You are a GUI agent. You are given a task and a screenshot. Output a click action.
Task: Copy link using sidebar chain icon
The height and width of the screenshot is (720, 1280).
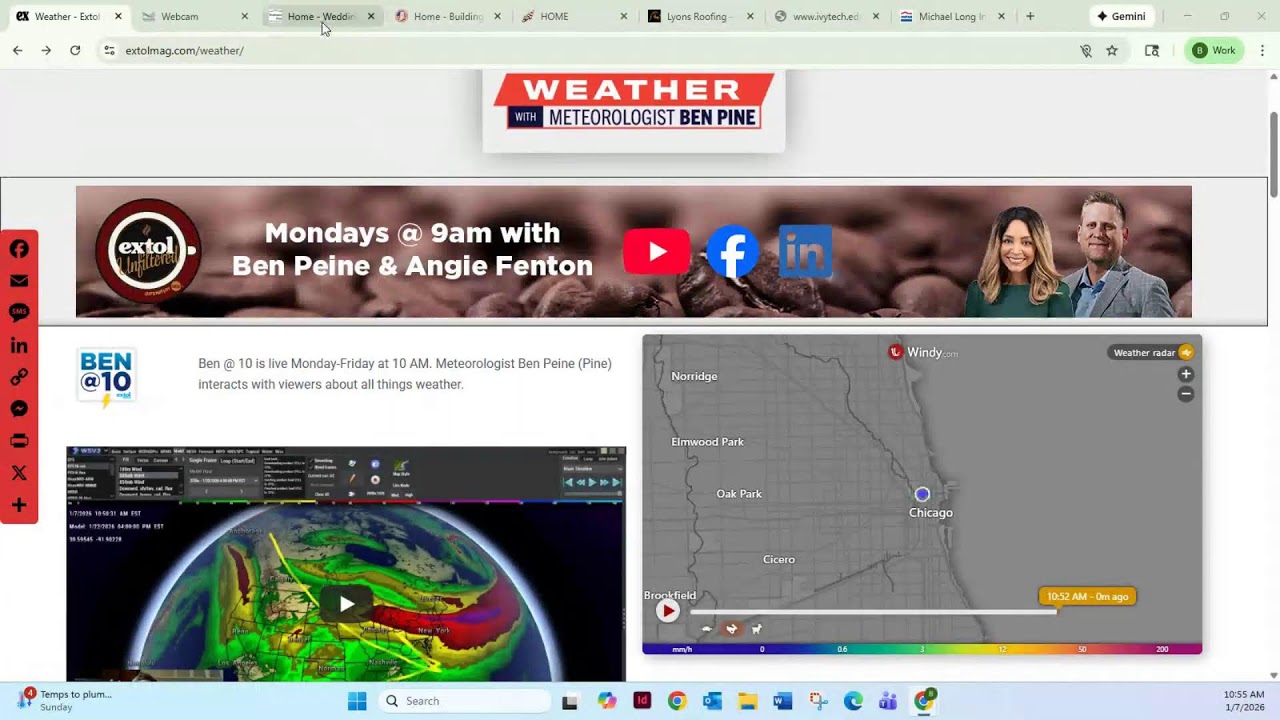pyautogui.click(x=19, y=377)
